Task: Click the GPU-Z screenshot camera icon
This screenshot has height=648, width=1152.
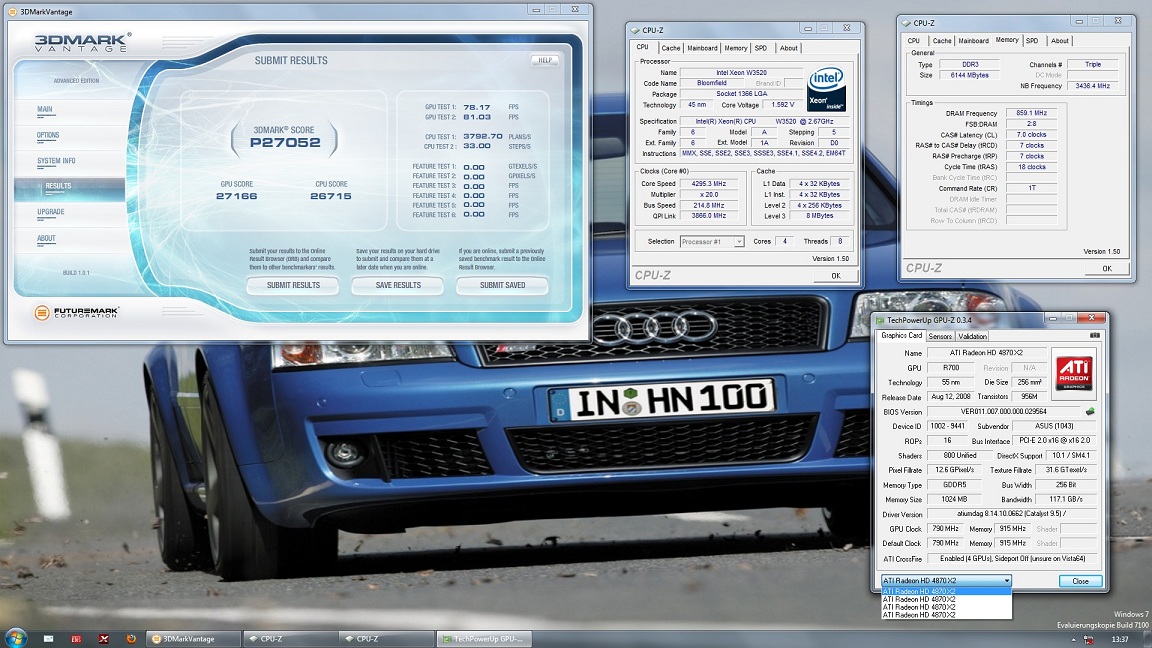Action: point(1095,336)
